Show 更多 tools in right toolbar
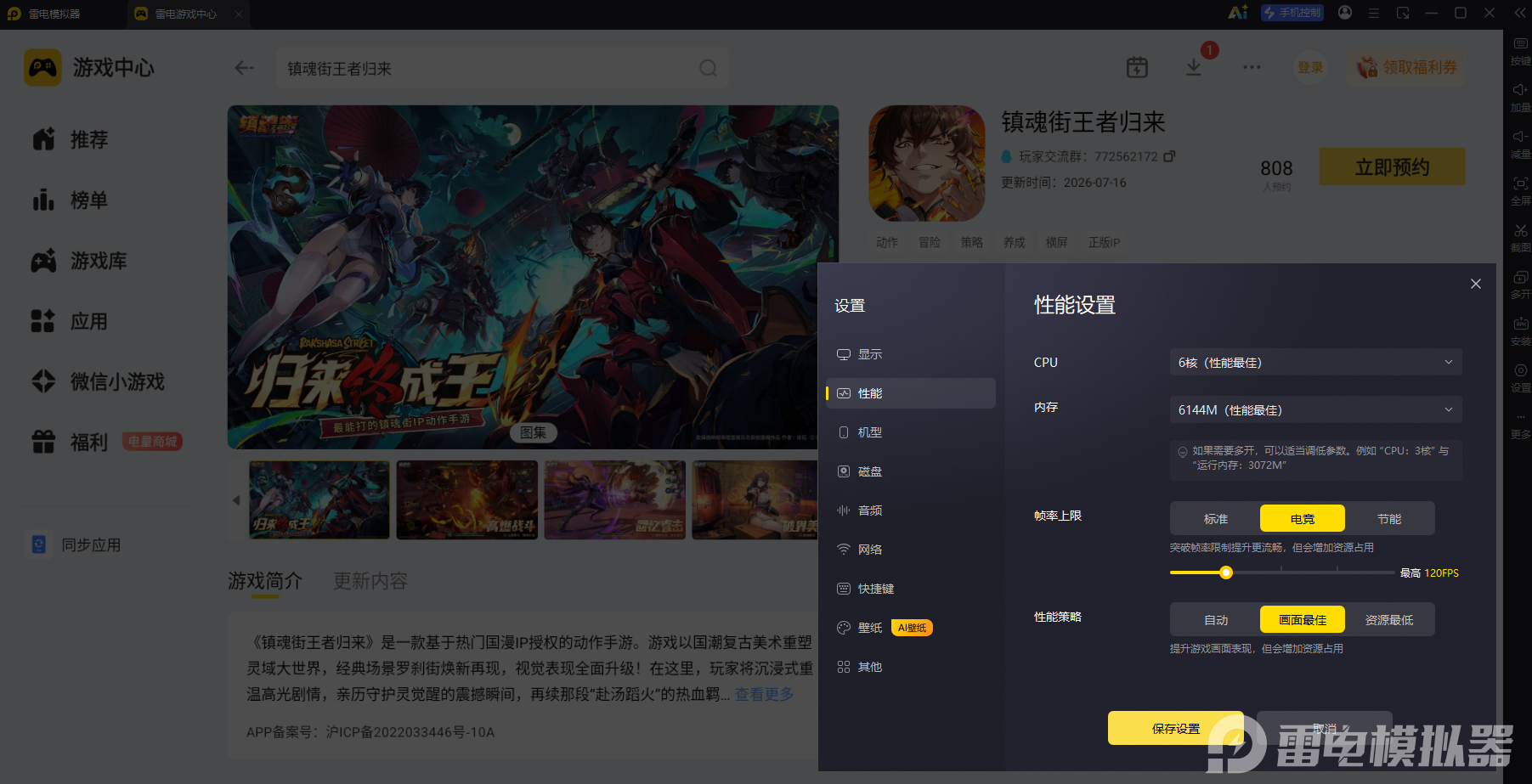Screen dimensions: 1532x784 (x=1520, y=424)
